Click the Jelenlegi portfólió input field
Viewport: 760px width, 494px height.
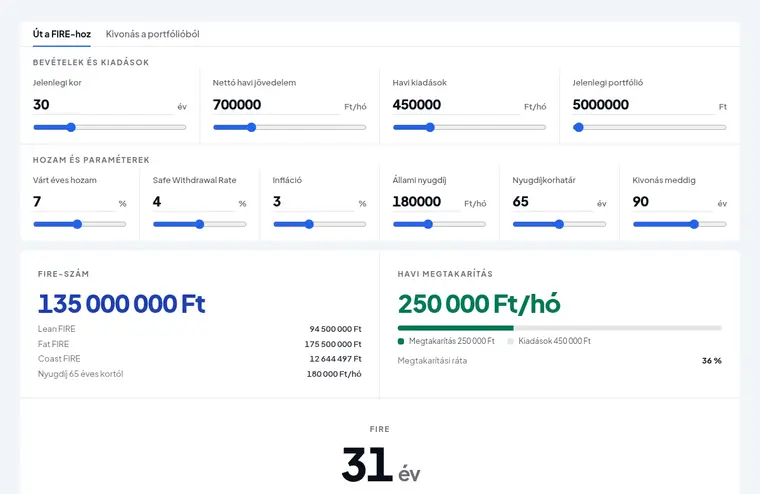(643, 105)
